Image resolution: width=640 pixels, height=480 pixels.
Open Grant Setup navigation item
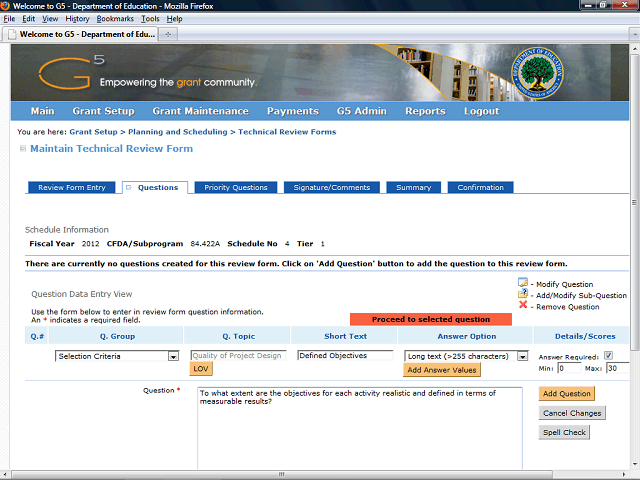click(x=103, y=111)
